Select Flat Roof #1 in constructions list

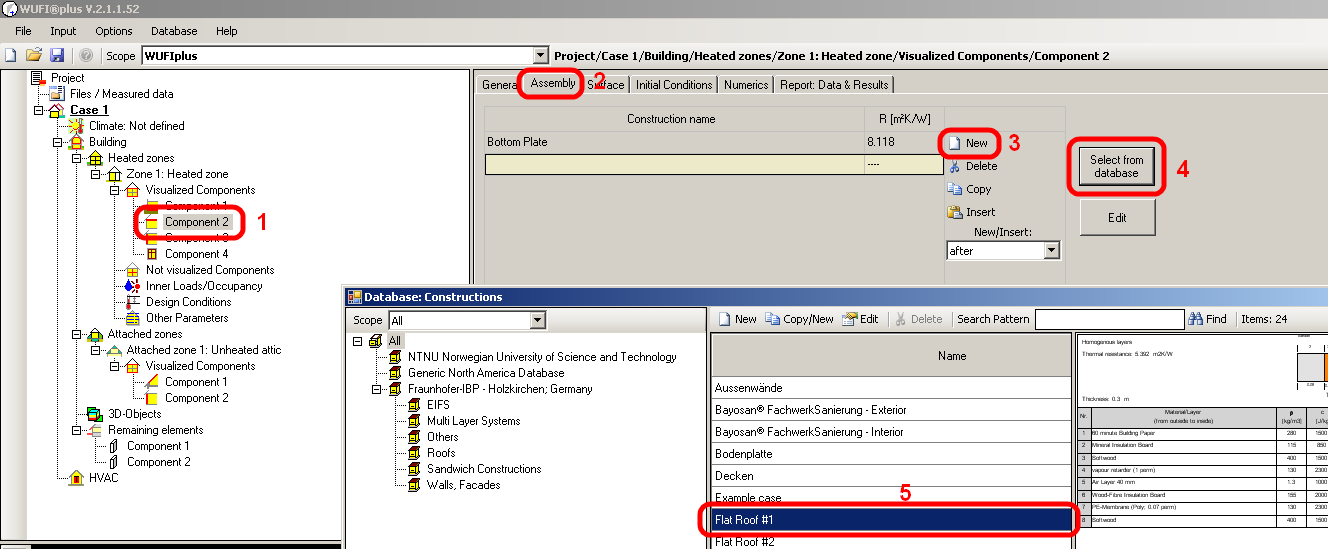click(890, 520)
